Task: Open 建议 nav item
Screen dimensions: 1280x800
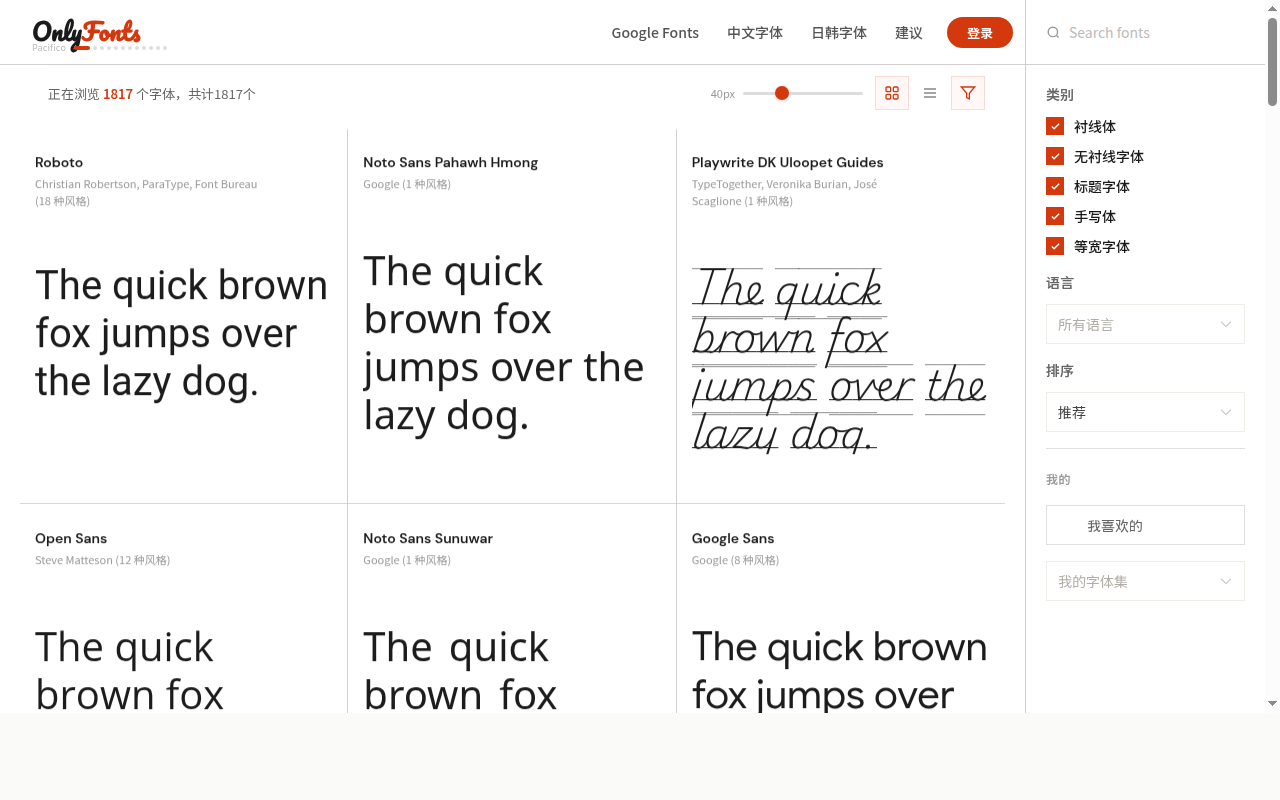Action: pyautogui.click(x=909, y=33)
